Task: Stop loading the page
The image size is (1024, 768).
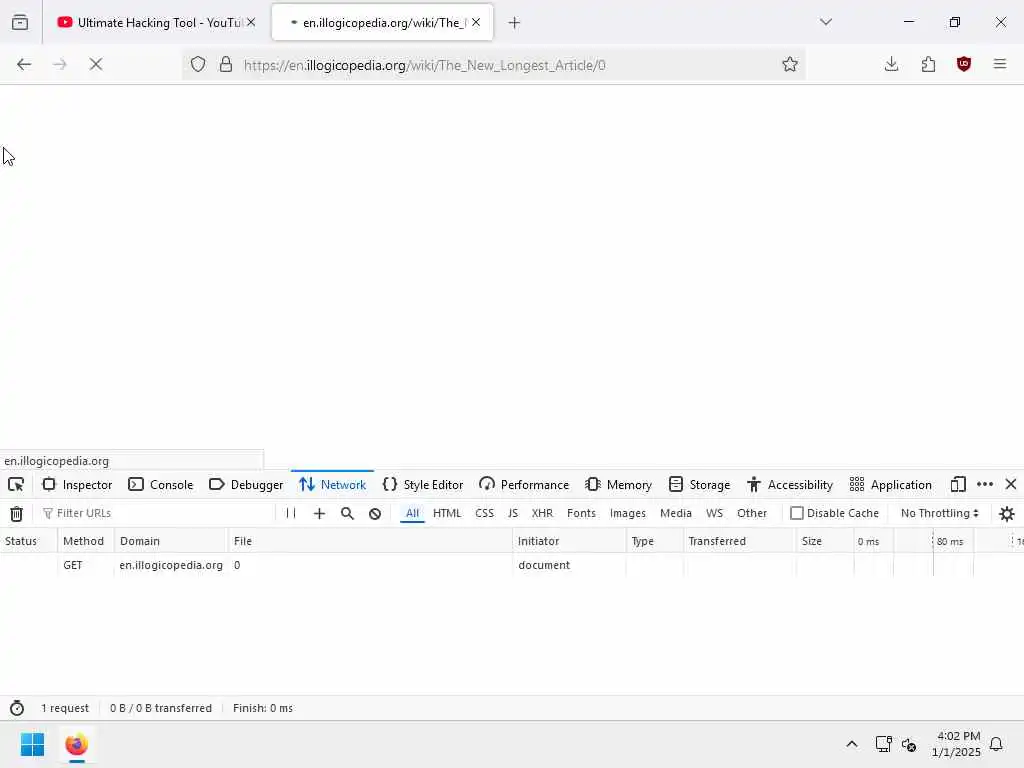Action: [x=96, y=64]
